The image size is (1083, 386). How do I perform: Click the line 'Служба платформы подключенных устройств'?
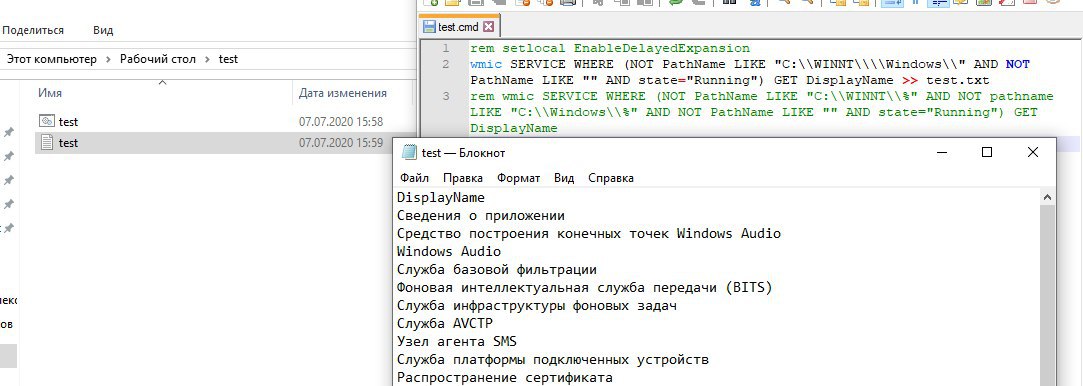click(553, 360)
